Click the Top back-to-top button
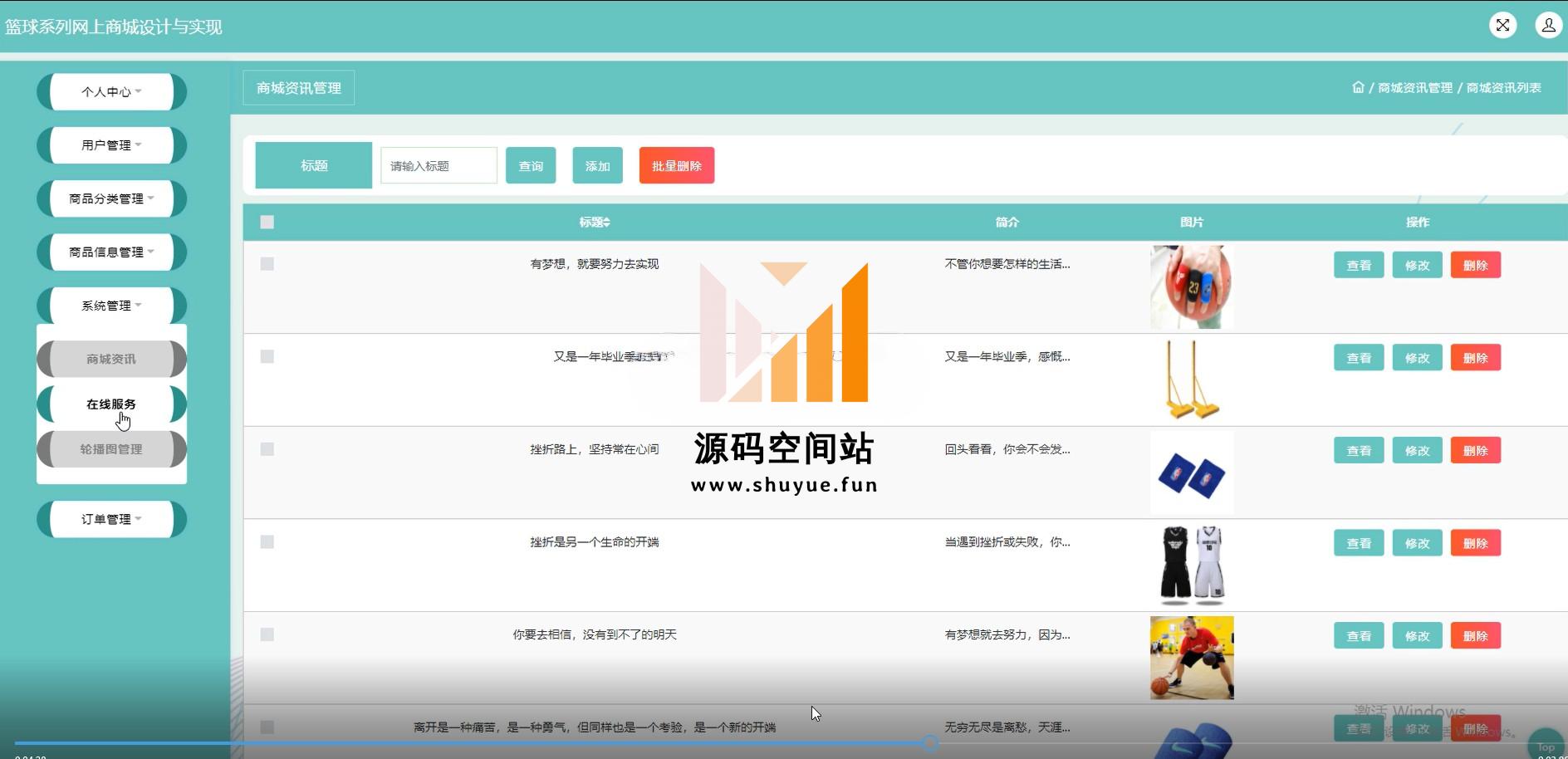The height and width of the screenshot is (759, 1568). click(x=1546, y=746)
